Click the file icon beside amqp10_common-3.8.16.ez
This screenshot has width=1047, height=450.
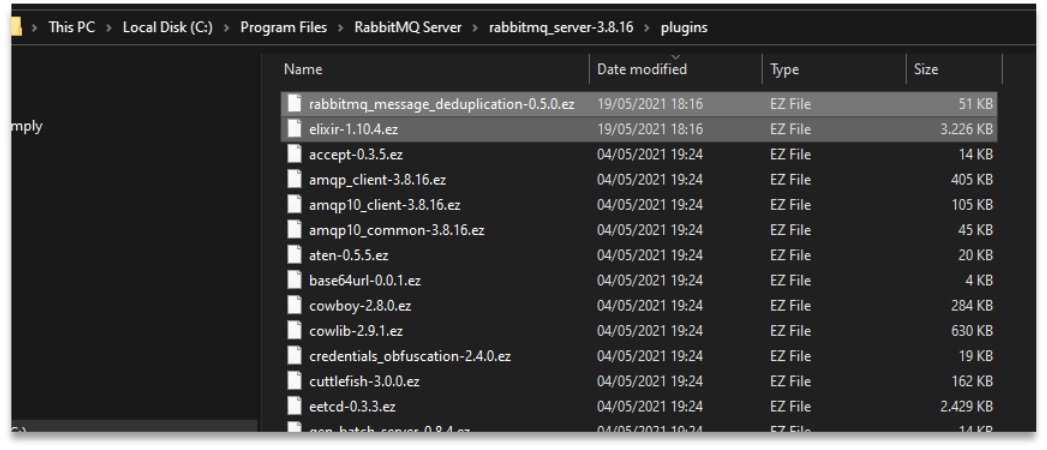(294, 230)
